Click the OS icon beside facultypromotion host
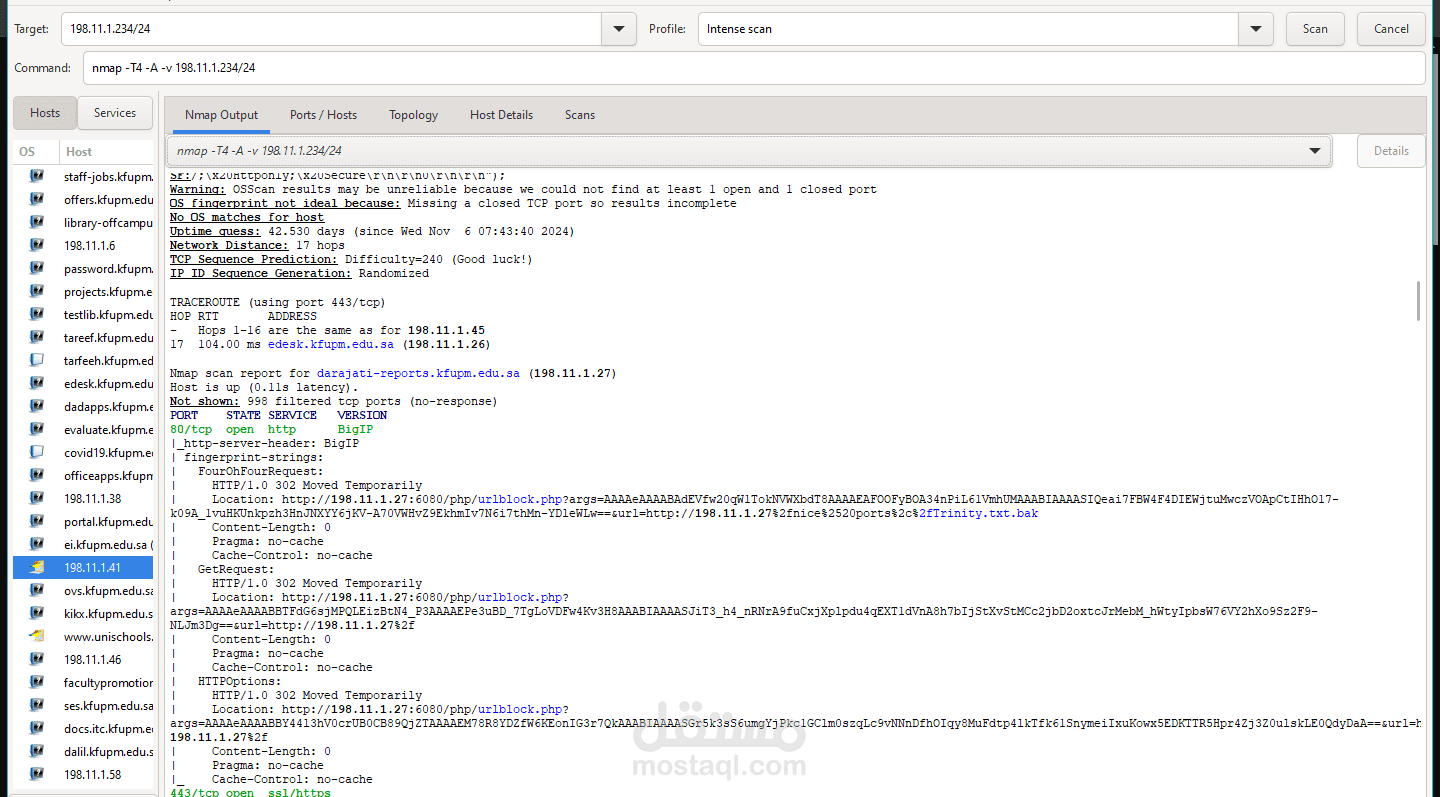This screenshot has height=797, width=1440. 37,682
